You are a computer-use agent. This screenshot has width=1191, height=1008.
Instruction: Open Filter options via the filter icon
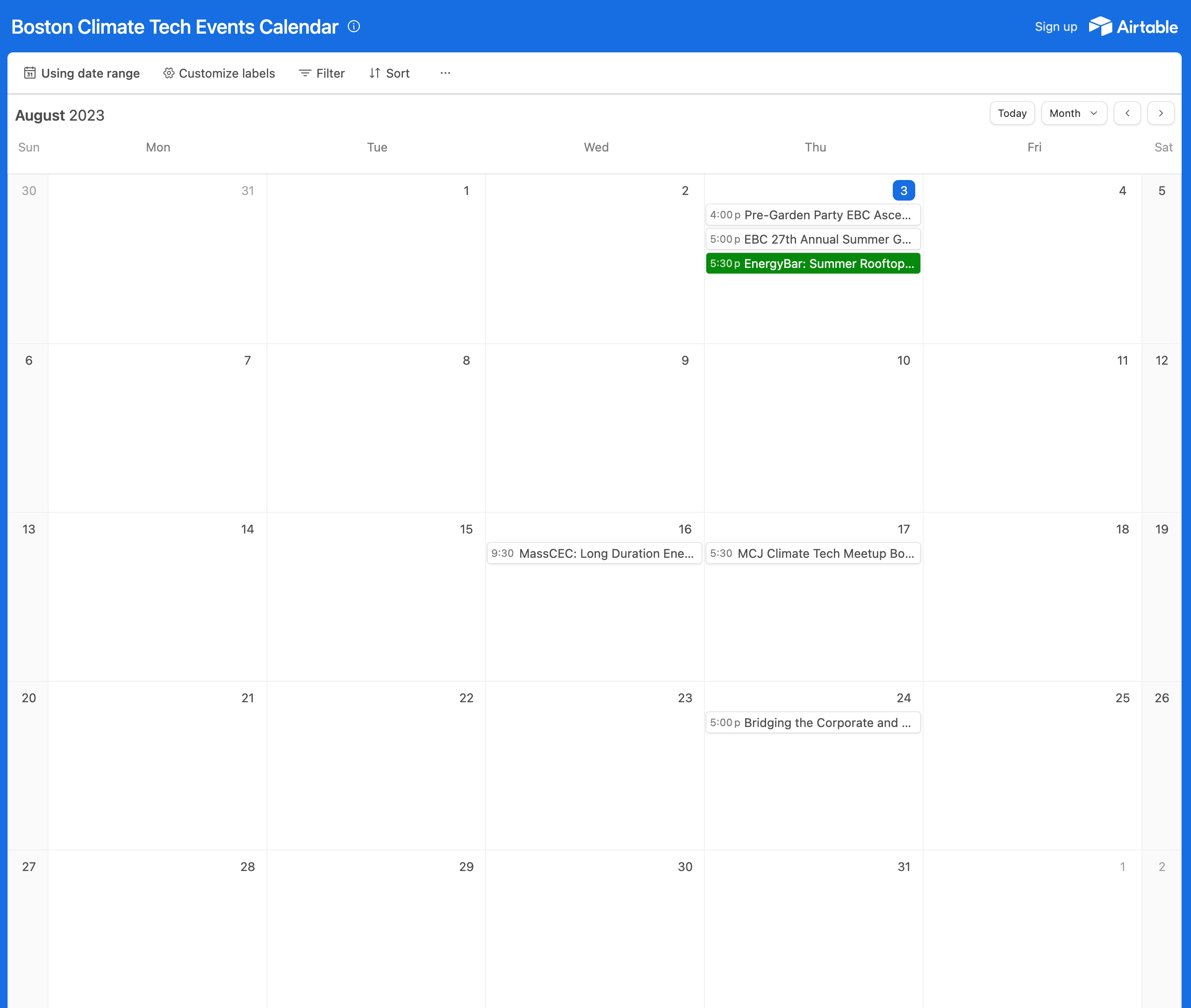pyautogui.click(x=305, y=73)
